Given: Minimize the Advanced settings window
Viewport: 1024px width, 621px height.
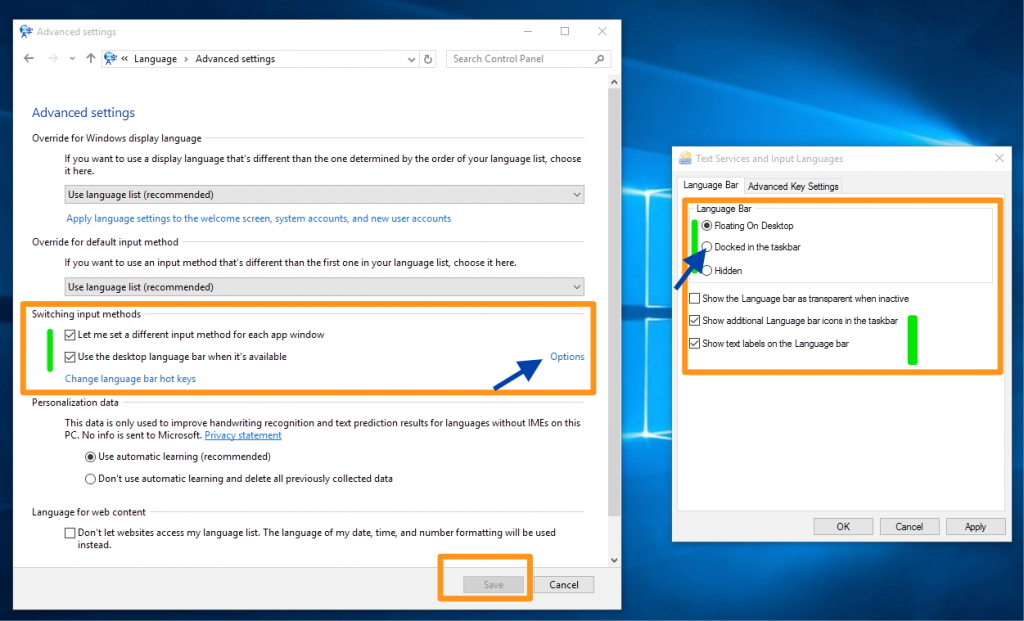Looking at the screenshot, I should click(528, 31).
